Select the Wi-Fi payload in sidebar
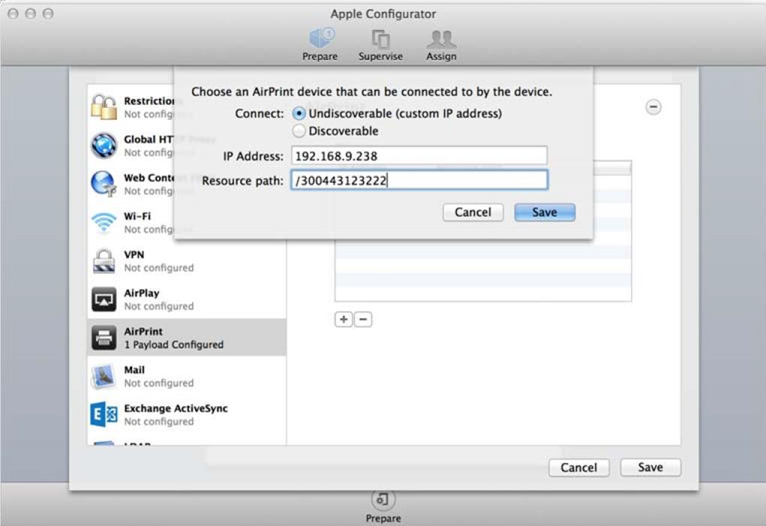This screenshot has width=766, height=526. click(x=105, y=222)
